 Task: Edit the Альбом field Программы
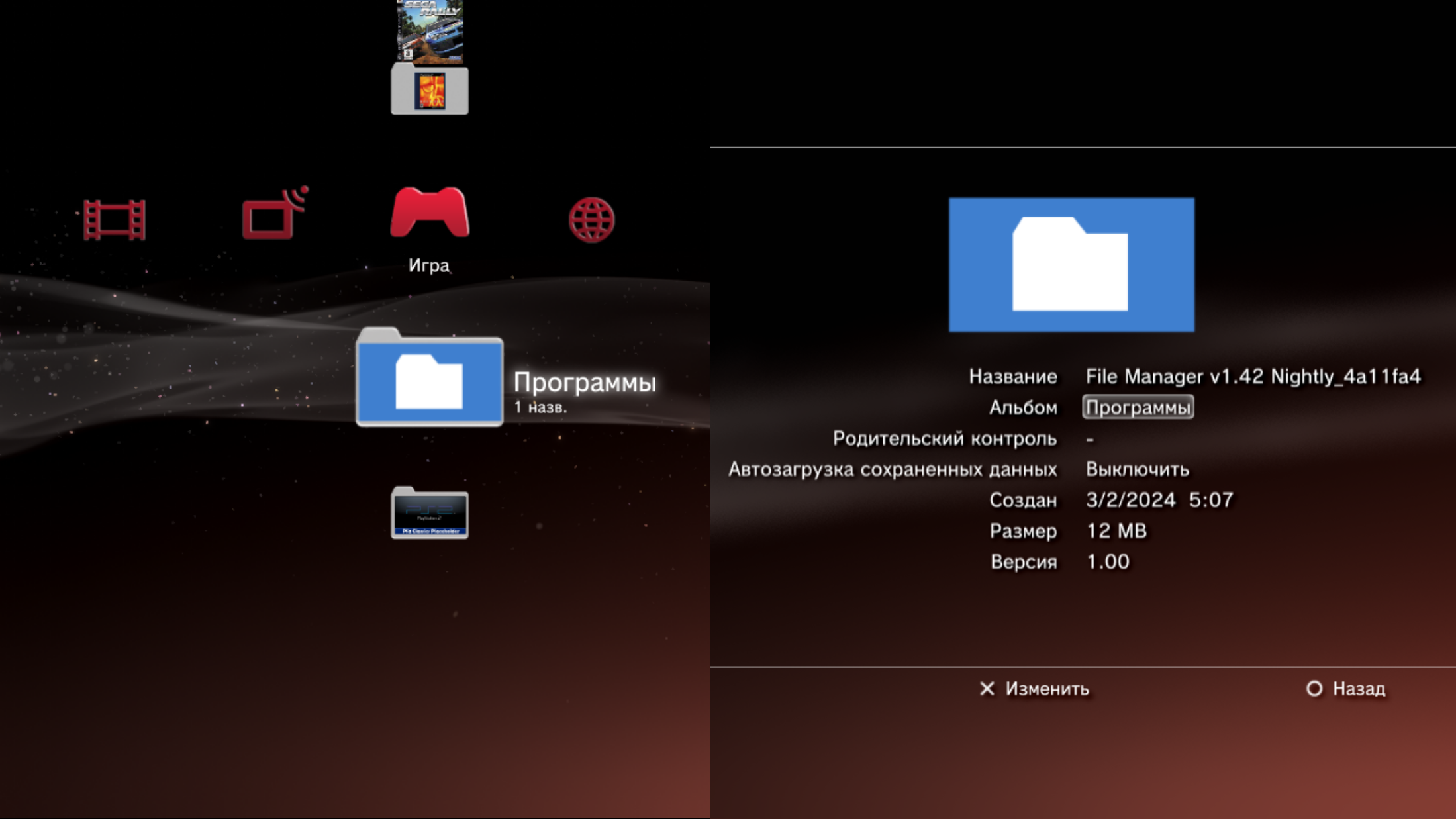point(1138,407)
